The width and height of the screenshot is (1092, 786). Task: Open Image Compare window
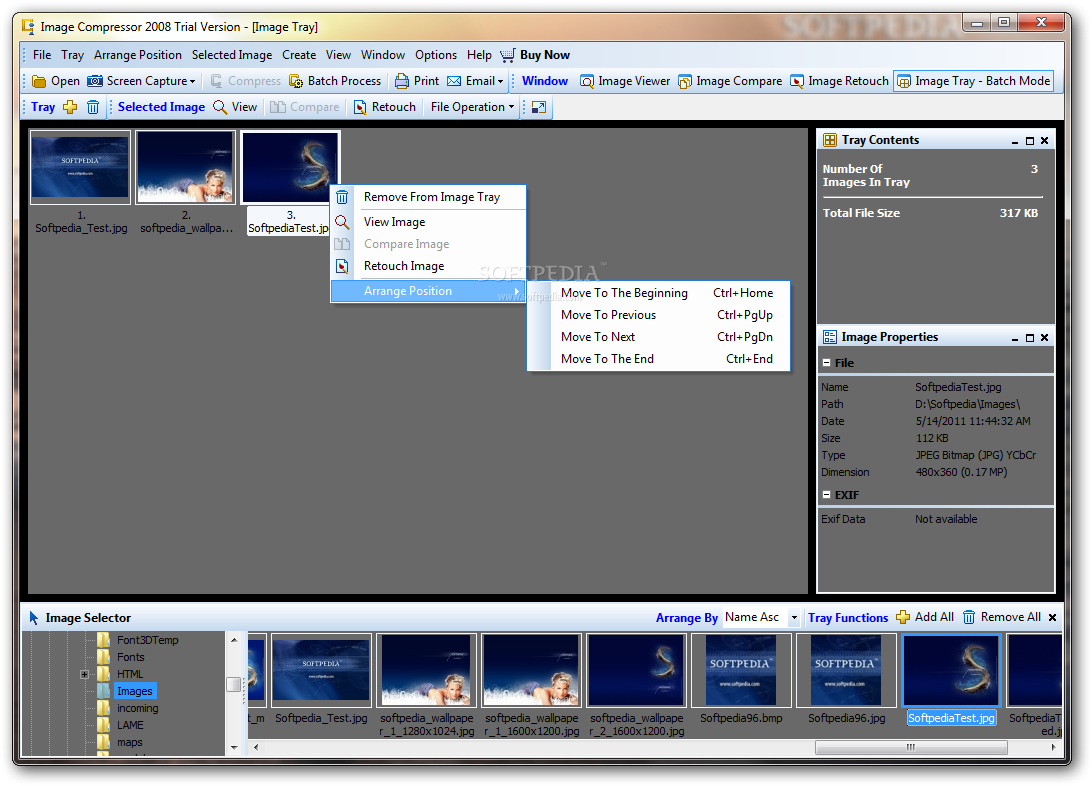730,81
